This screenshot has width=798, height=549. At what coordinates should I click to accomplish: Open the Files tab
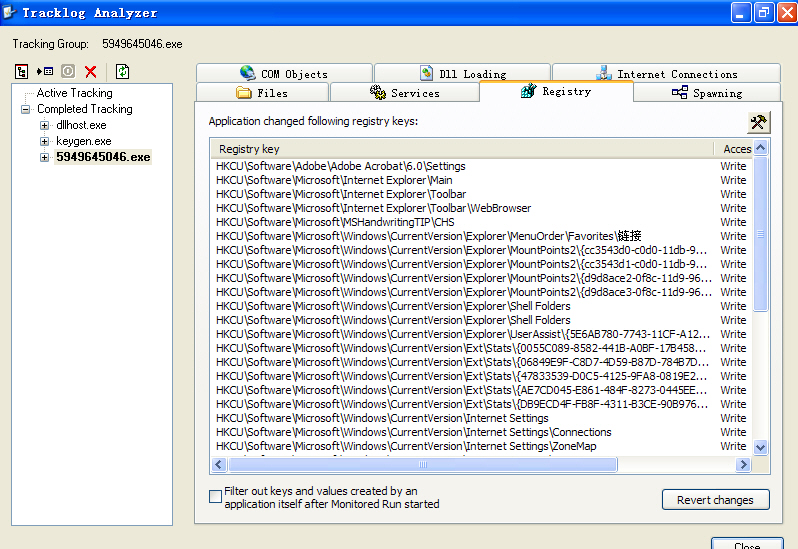(262, 93)
